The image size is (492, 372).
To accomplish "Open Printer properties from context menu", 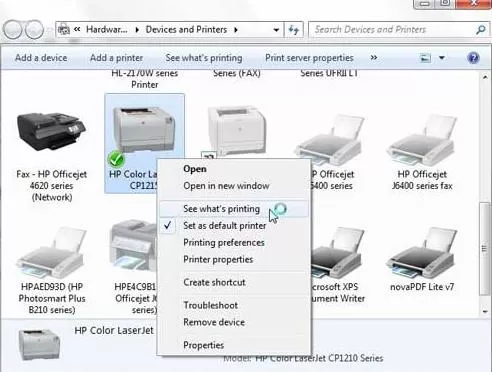I will (234, 259).
